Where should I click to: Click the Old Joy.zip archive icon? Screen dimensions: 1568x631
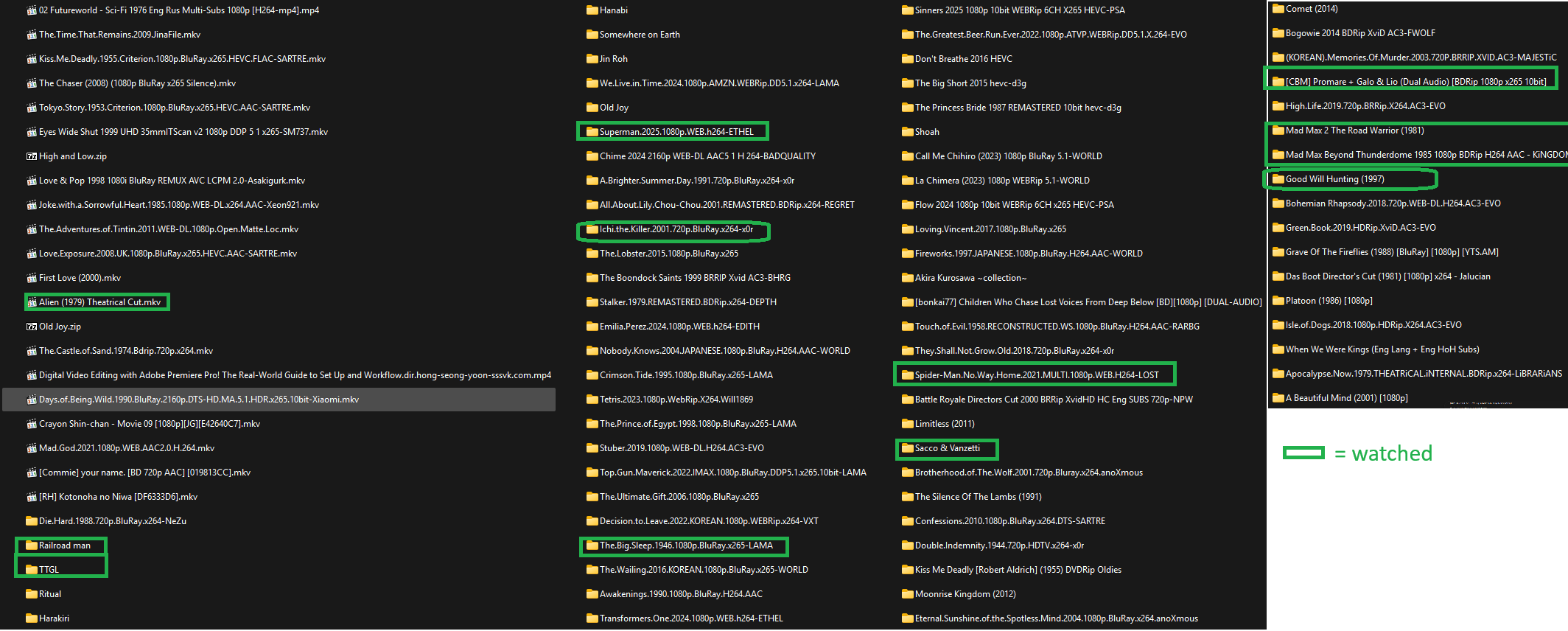coord(32,327)
